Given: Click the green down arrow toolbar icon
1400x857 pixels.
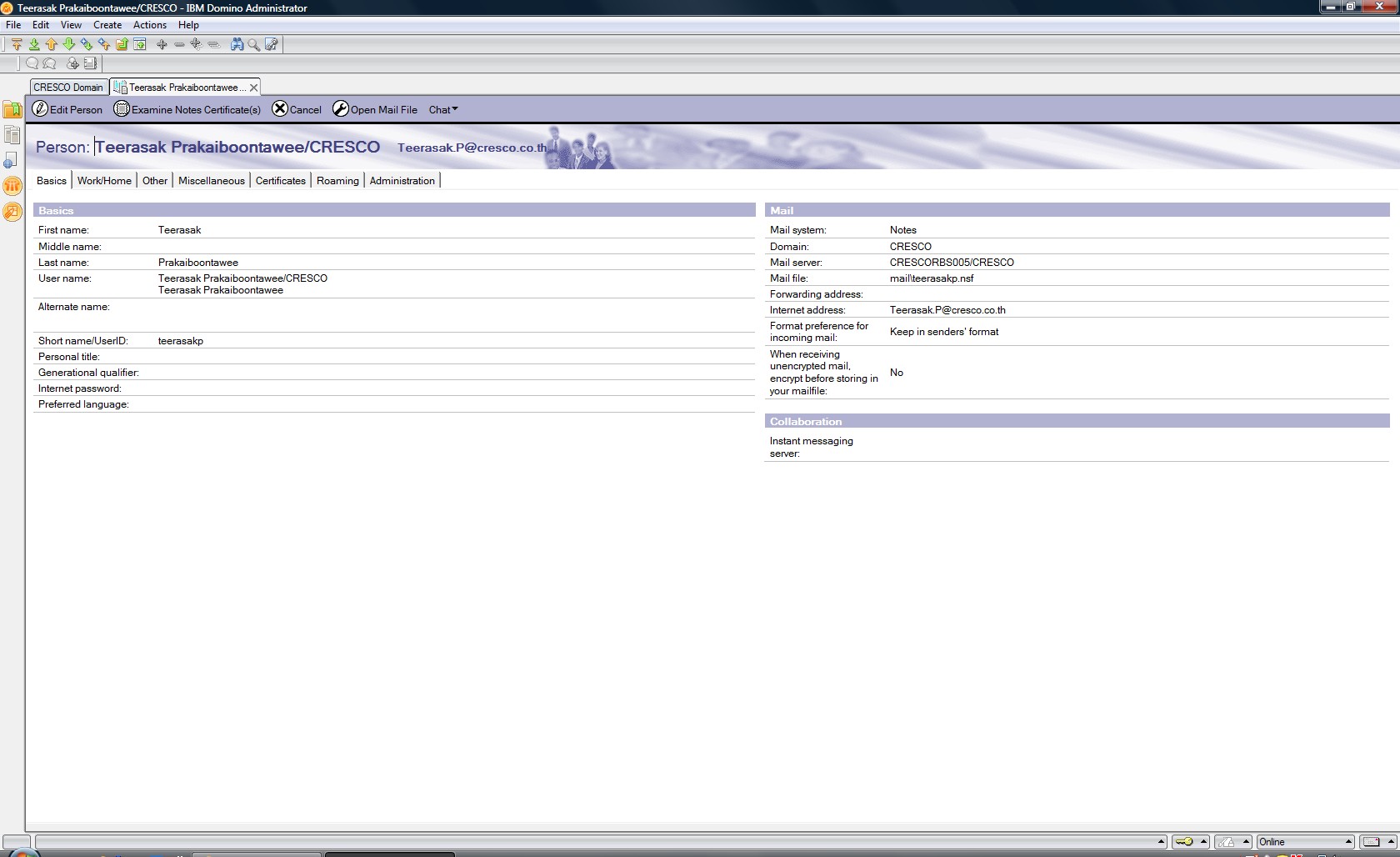Looking at the screenshot, I should pyautogui.click(x=69, y=44).
